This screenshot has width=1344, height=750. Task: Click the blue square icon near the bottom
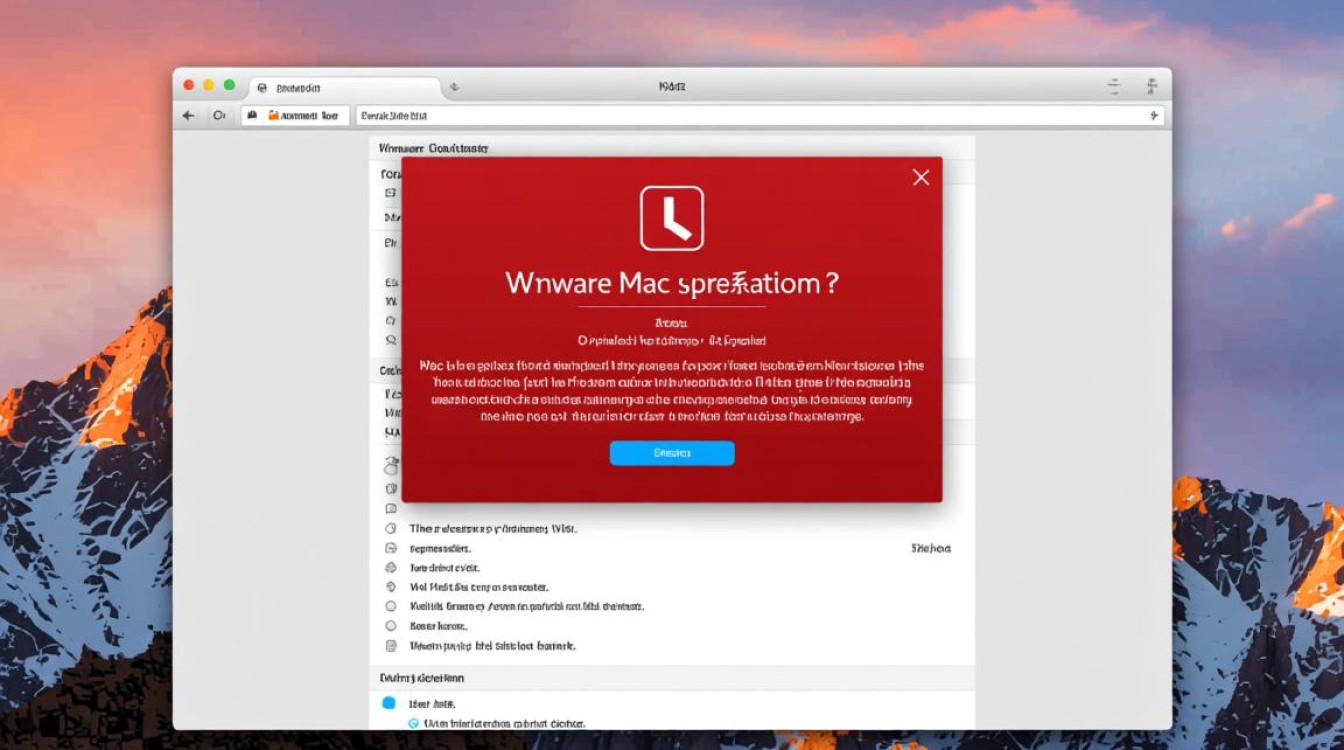[390, 703]
